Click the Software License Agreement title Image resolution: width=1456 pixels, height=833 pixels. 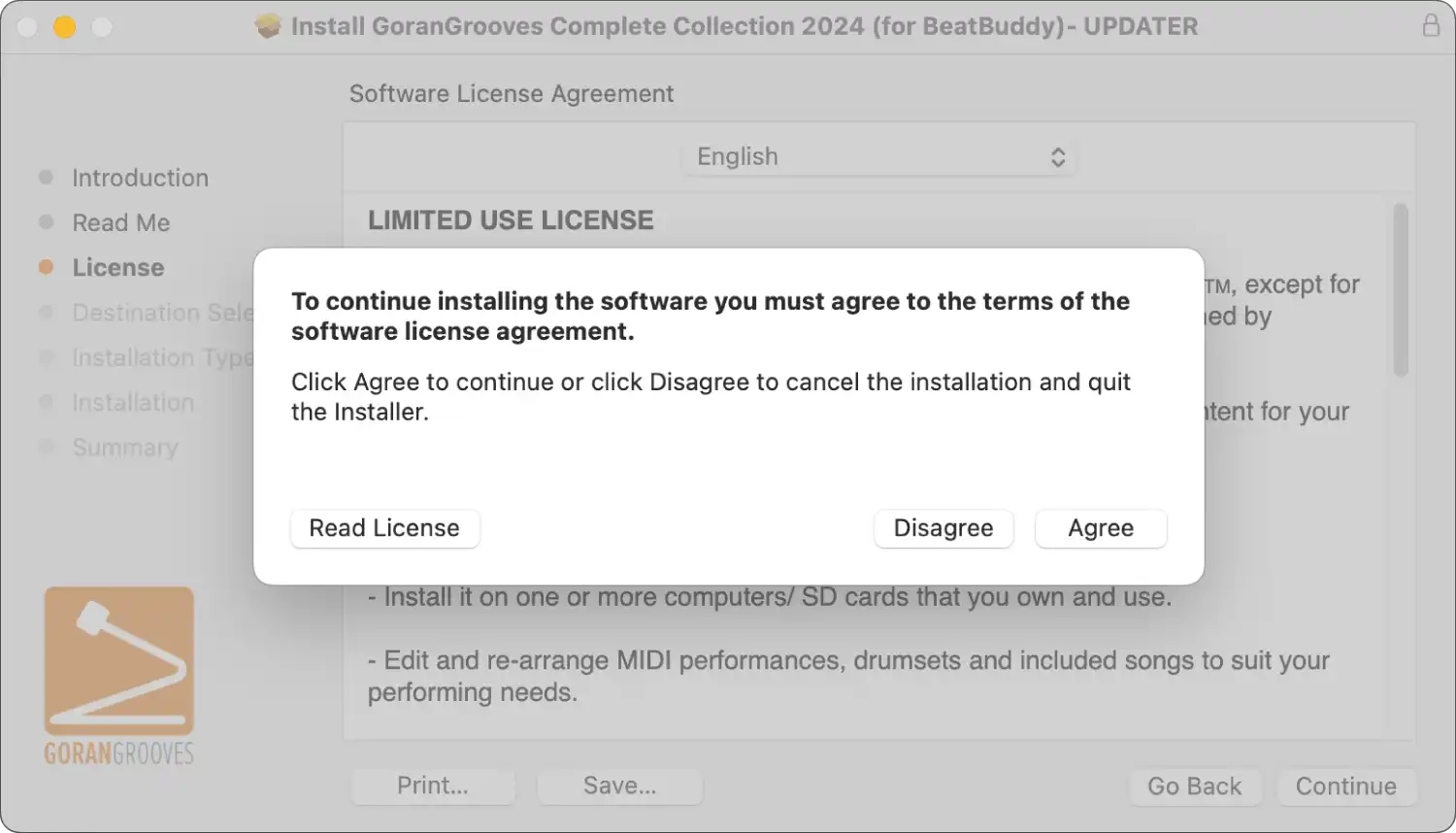[512, 94]
